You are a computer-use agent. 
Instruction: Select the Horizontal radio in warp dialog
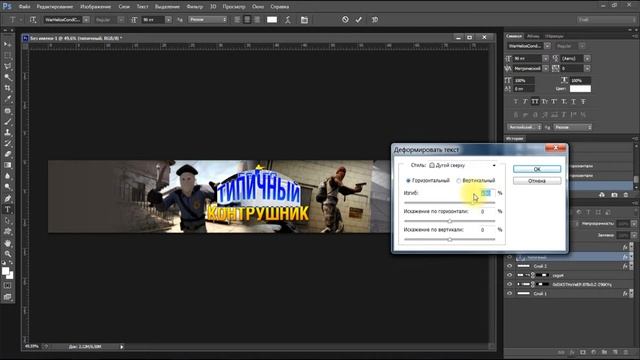[x=408, y=180]
